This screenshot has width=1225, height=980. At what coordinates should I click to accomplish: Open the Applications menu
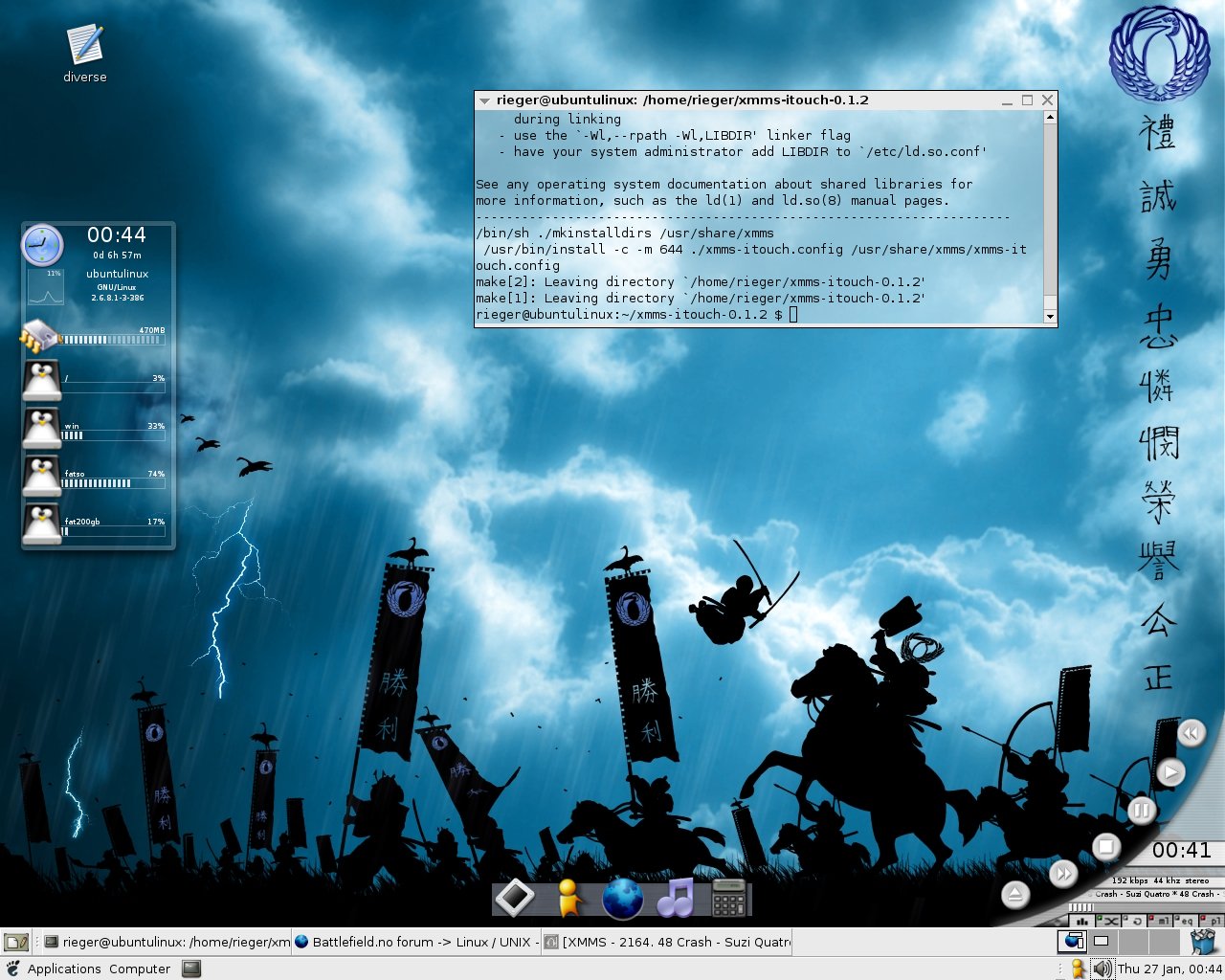64,969
